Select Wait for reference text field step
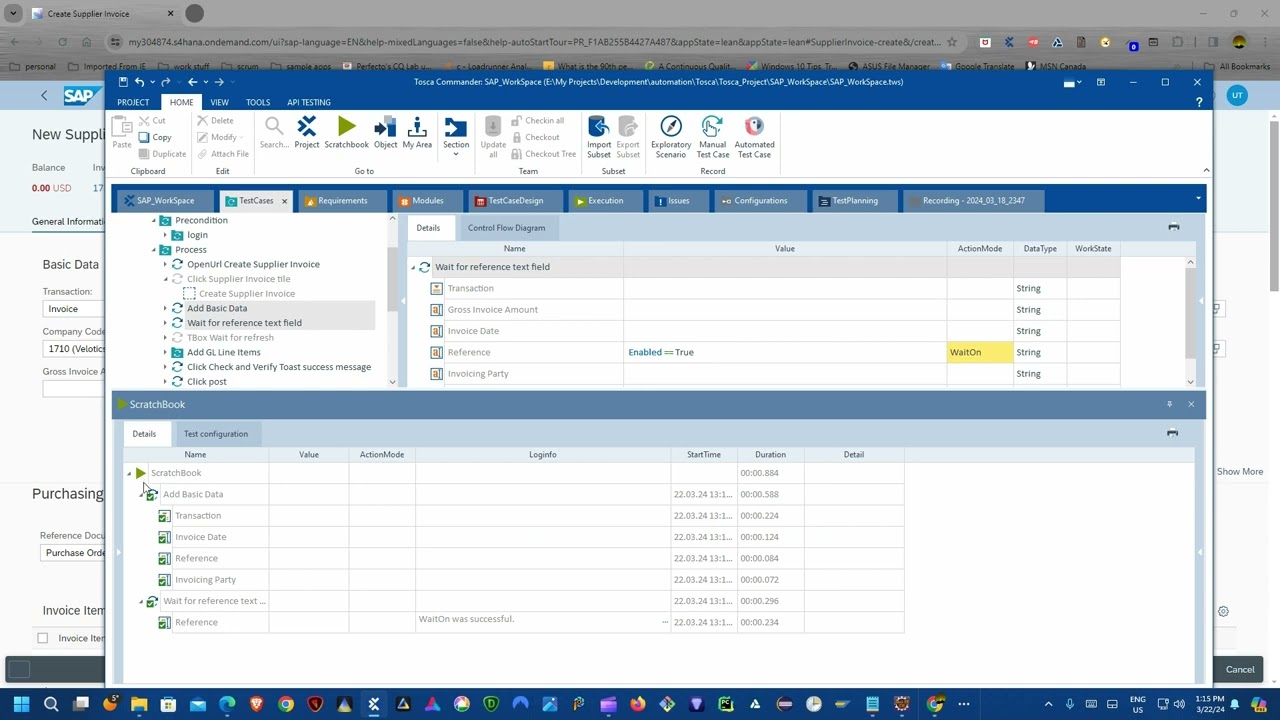Image resolution: width=1280 pixels, height=720 pixels. click(244, 323)
